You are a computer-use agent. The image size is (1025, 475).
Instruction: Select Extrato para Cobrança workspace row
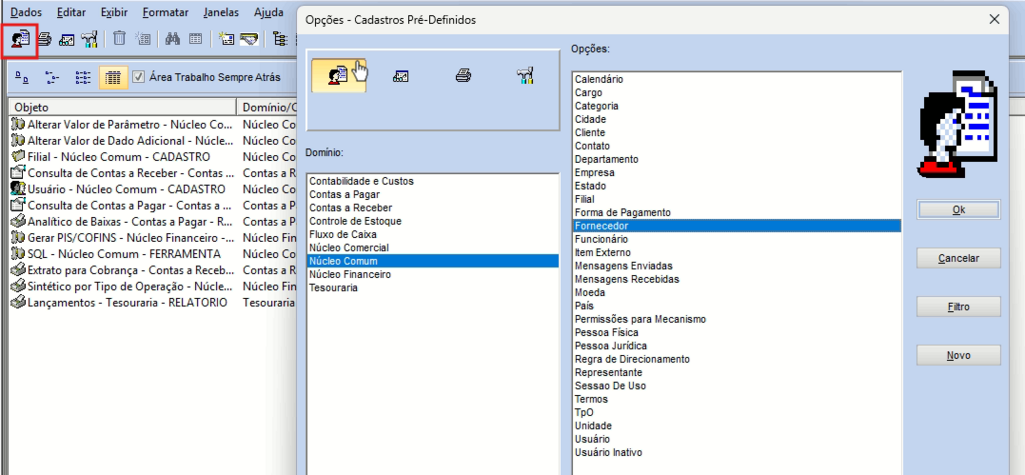pos(154,270)
